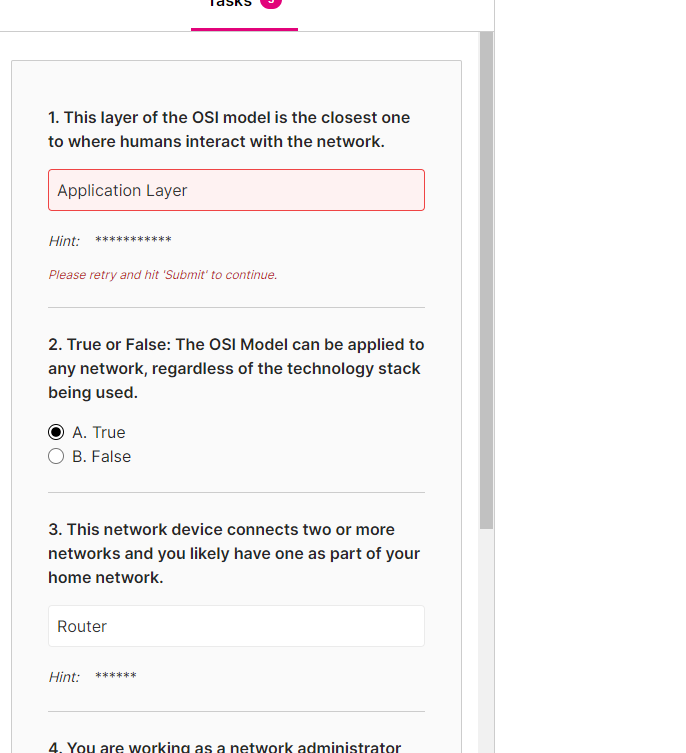
Task: Click the masked hint under Router field
Action: click(116, 677)
